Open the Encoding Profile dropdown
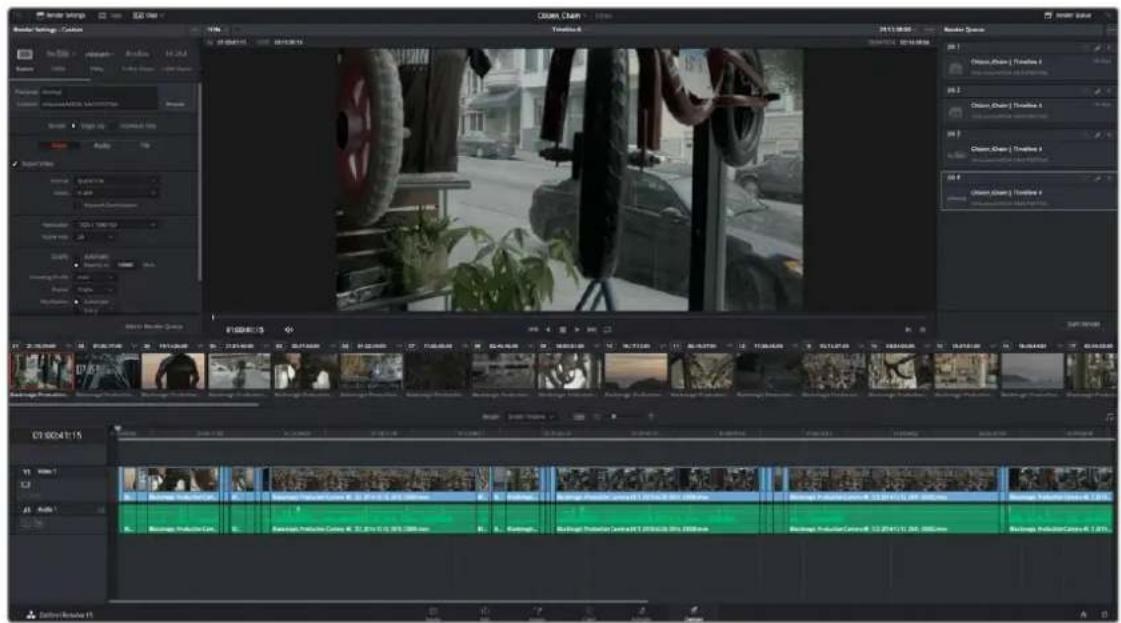This screenshot has height=623, width=1121. (x=94, y=278)
